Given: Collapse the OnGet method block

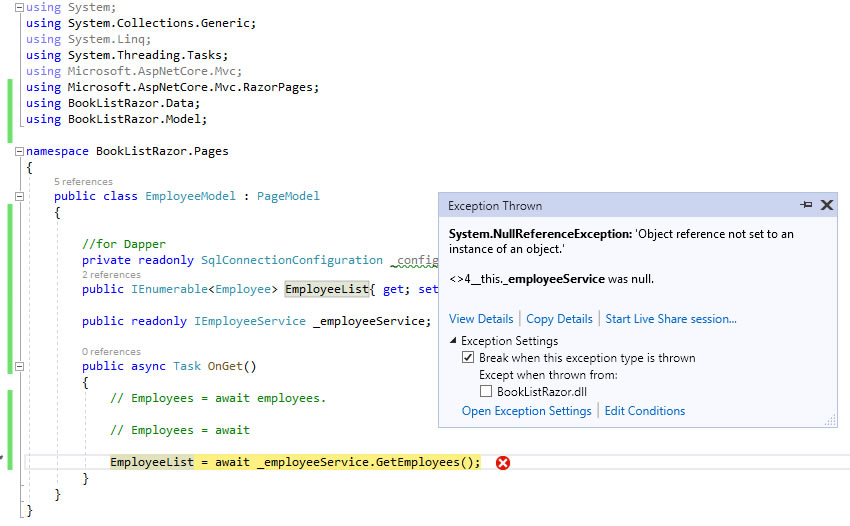Looking at the screenshot, I should (20, 367).
